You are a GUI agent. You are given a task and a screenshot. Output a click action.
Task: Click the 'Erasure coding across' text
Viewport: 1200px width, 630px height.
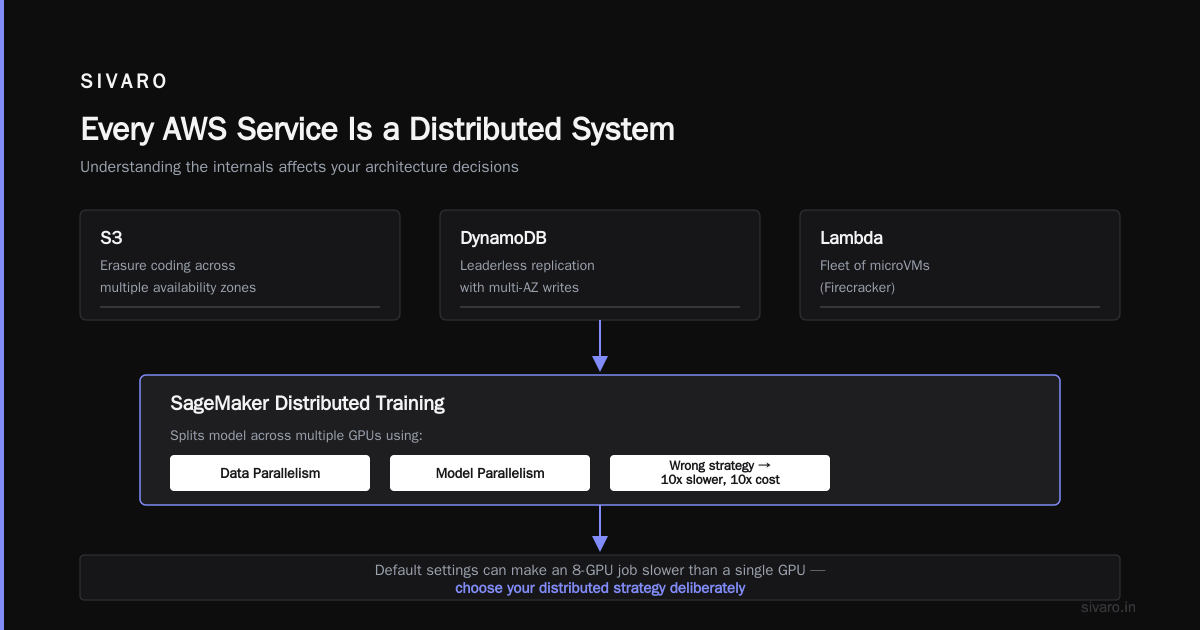tap(167, 265)
